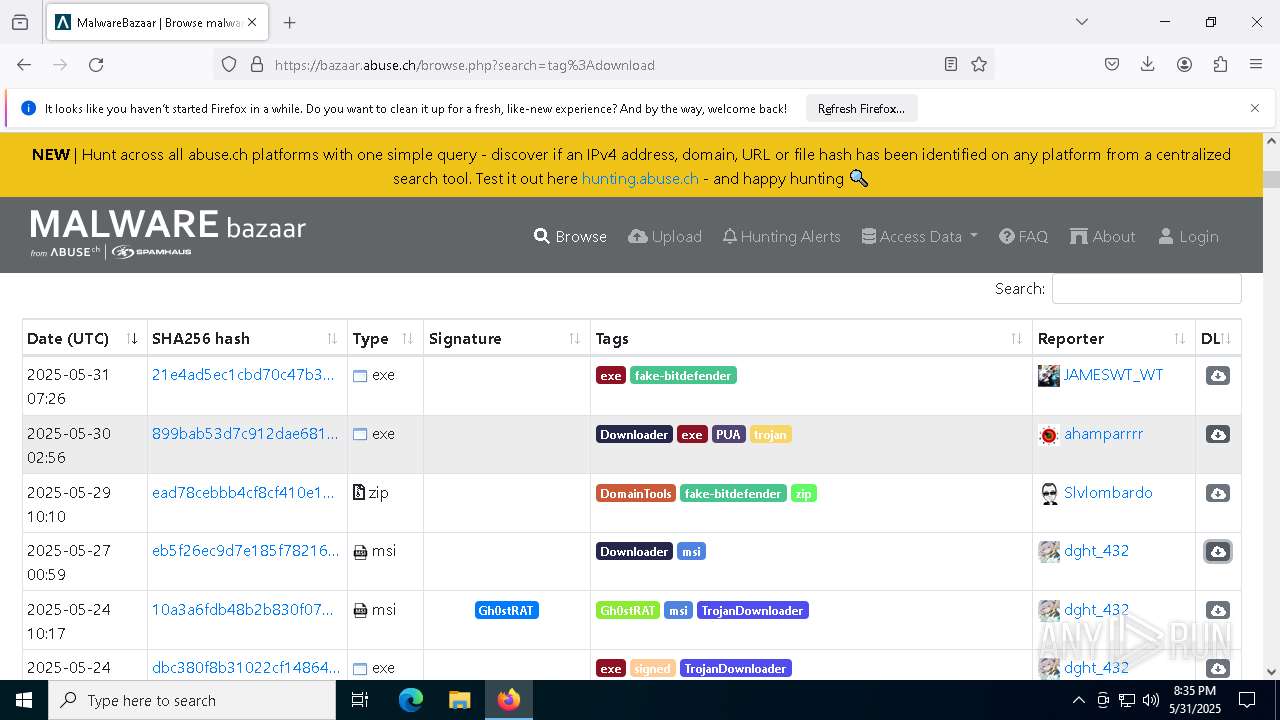
Task: Focus the table Search field
Action: click(x=1146, y=289)
